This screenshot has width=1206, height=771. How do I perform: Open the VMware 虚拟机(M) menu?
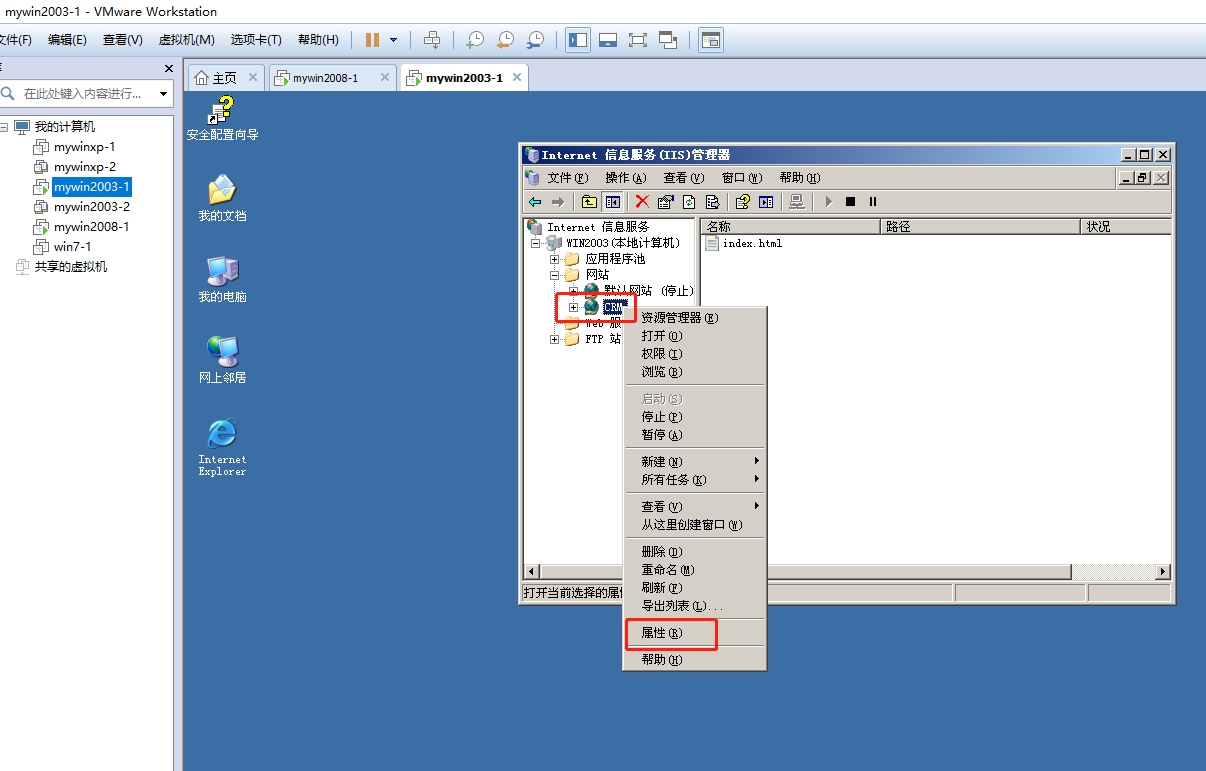(x=187, y=40)
